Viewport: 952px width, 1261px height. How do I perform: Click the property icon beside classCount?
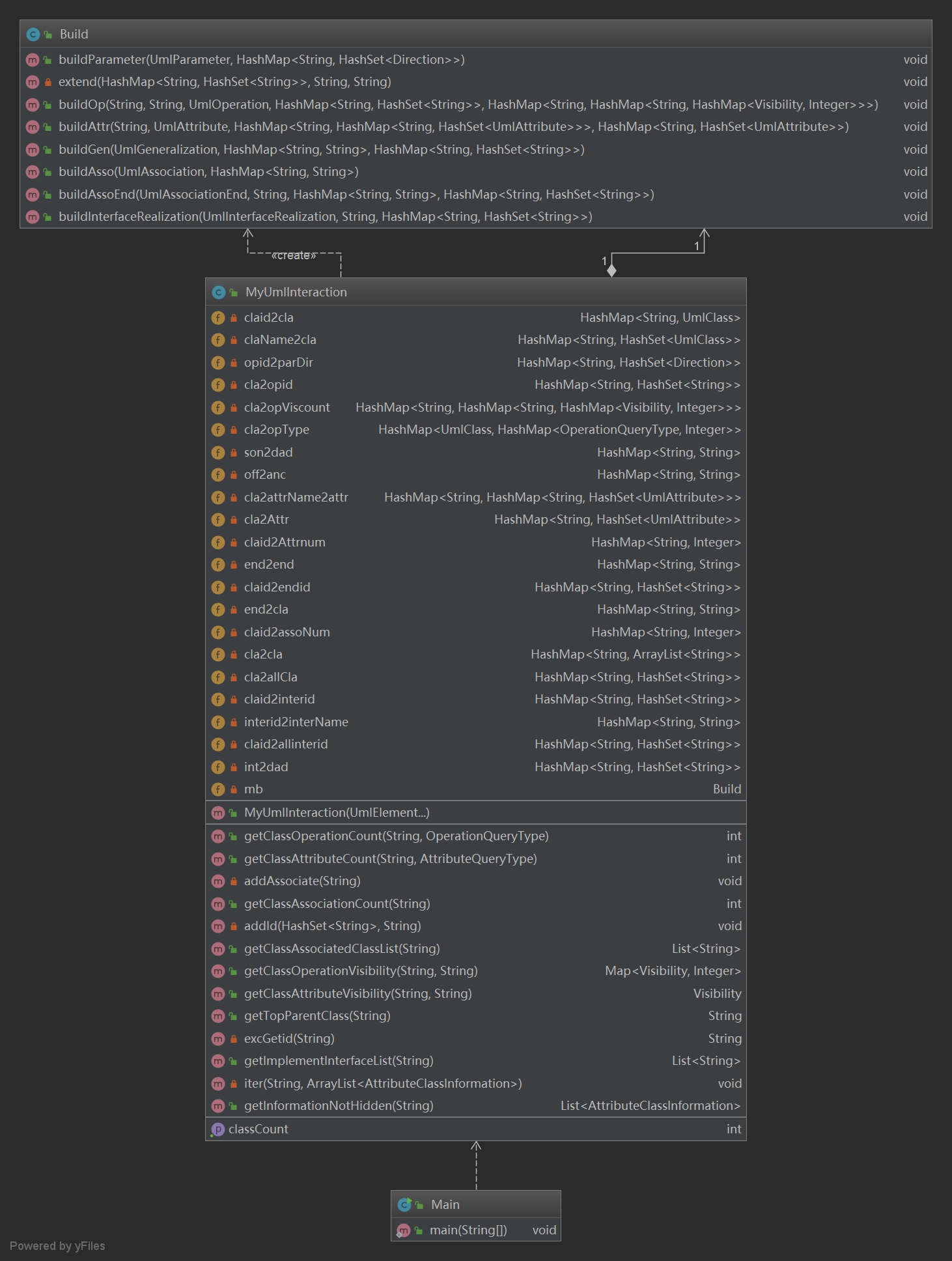point(217,1129)
